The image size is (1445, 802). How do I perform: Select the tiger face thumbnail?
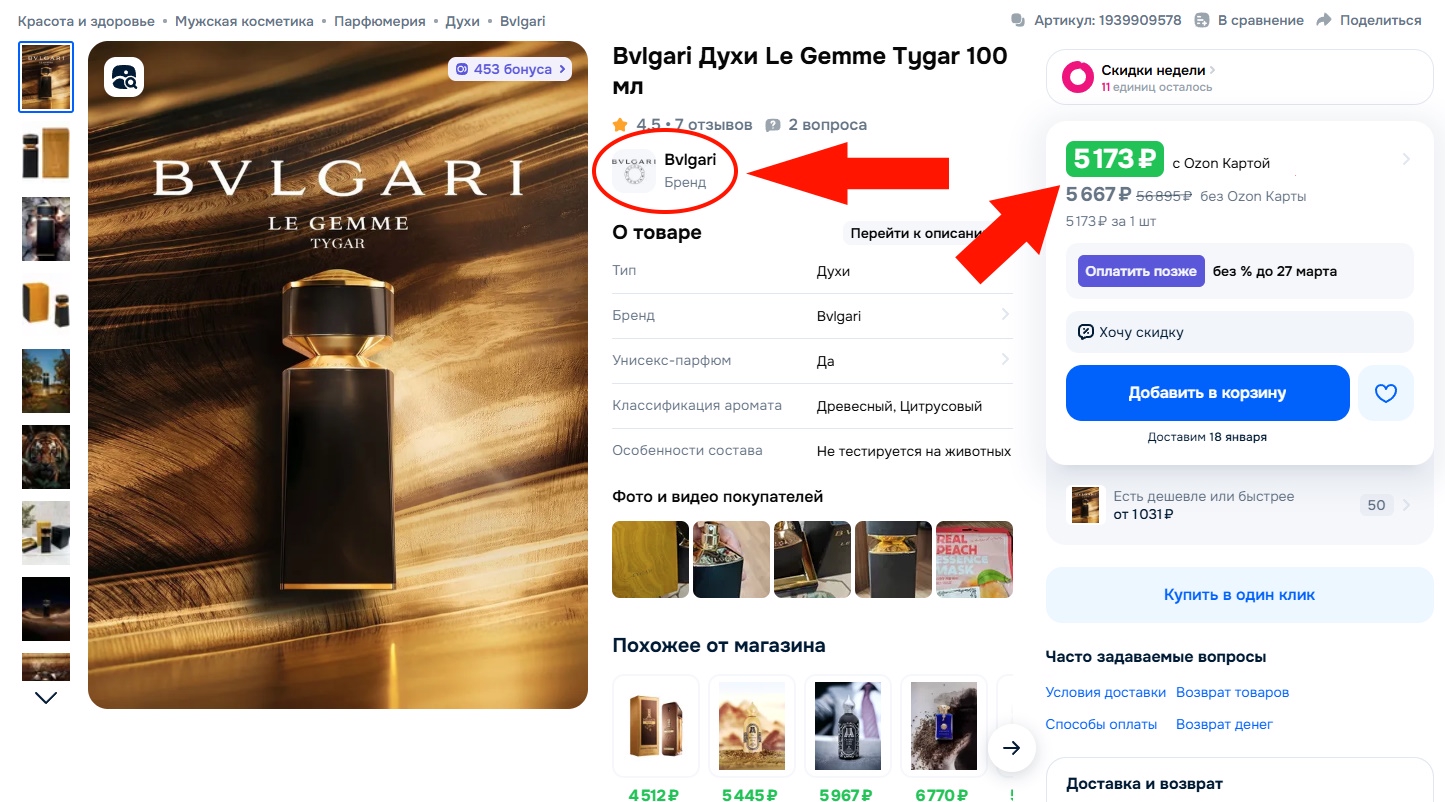(x=46, y=457)
